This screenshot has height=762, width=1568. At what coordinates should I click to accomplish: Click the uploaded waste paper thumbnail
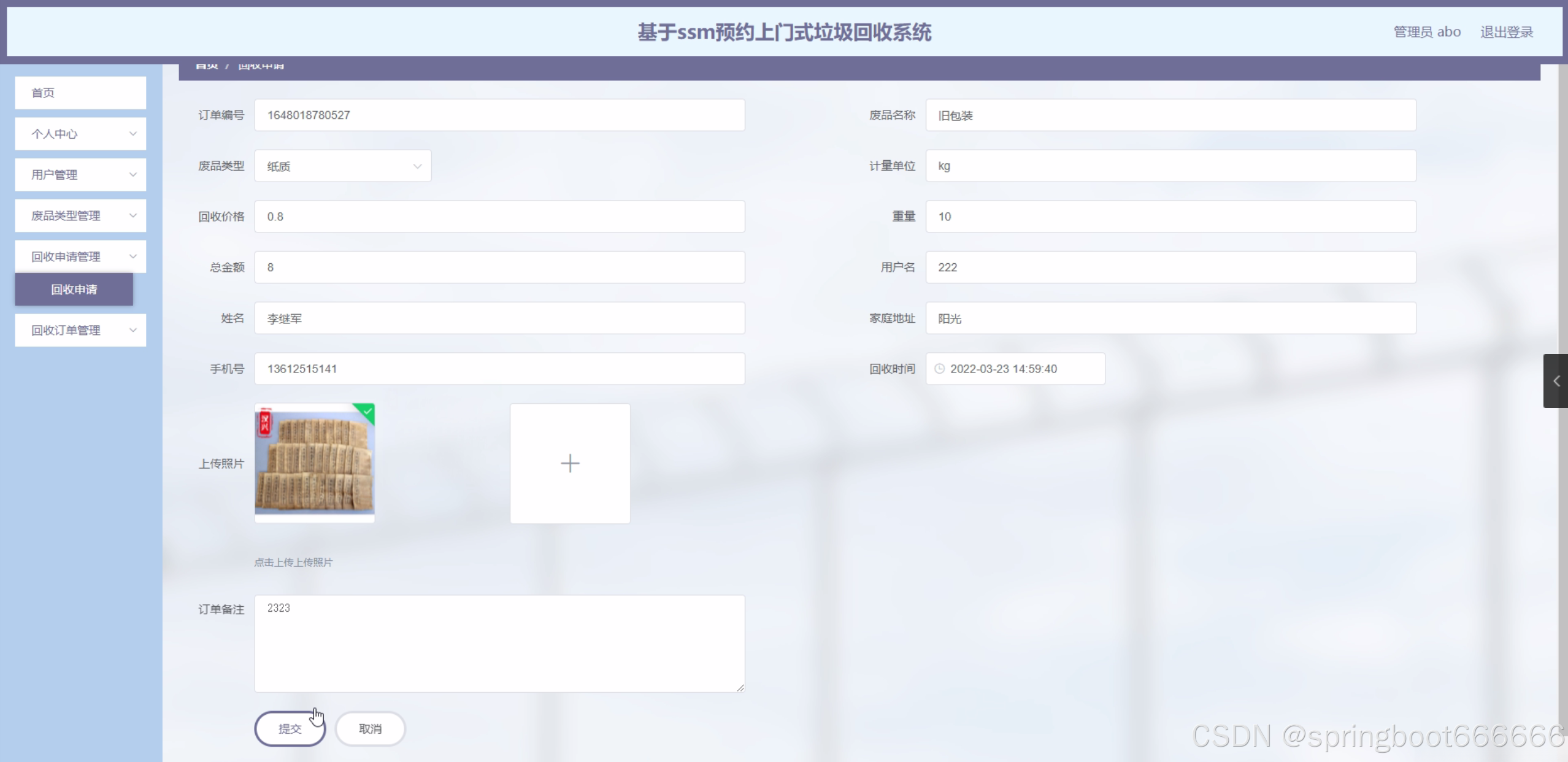tap(314, 463)
